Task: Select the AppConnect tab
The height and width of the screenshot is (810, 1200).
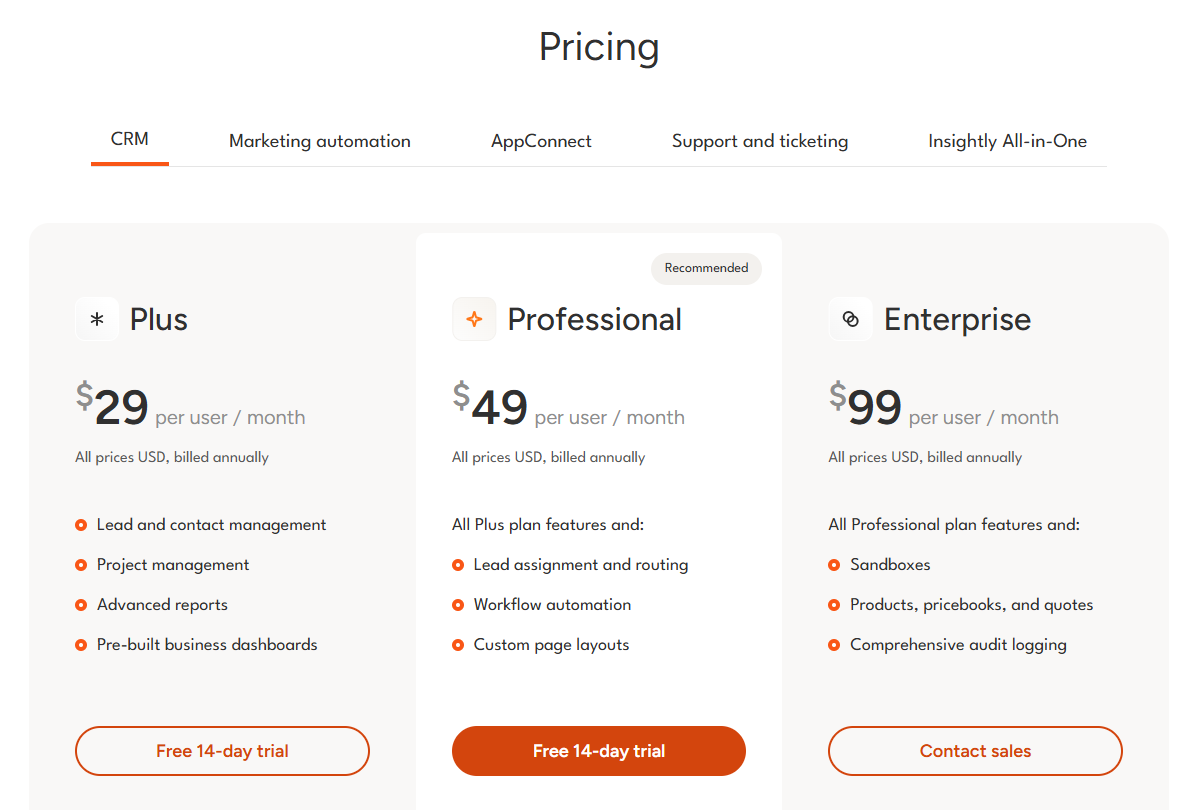Action: point(541,141)
